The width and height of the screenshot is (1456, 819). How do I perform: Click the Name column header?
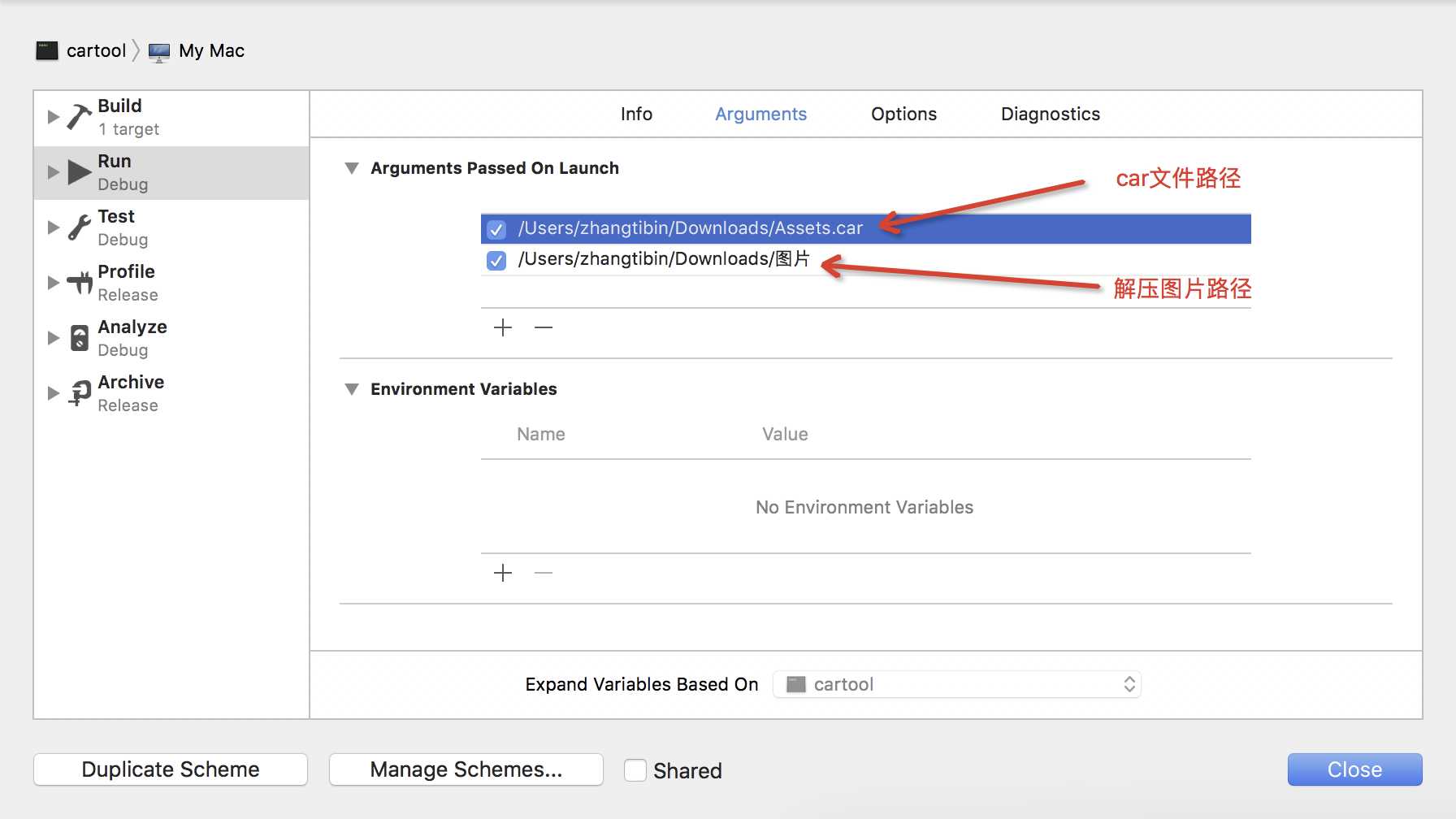tap(541, 434)
